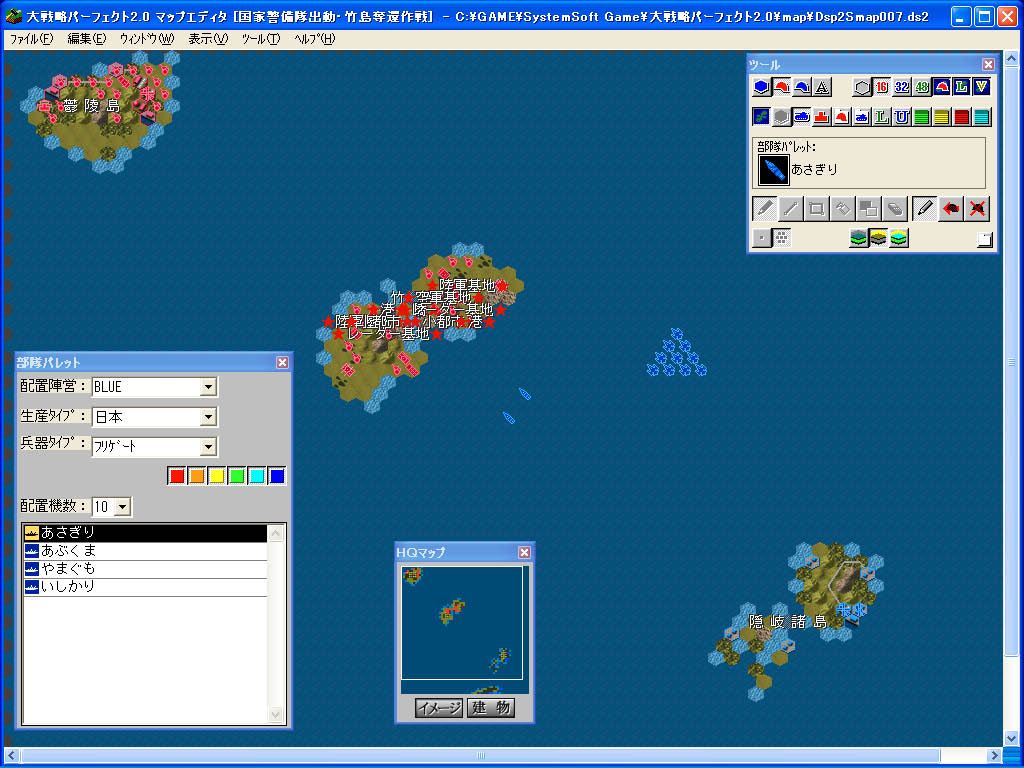Image resolution: width=1024 pixels, height=768 pixels.
Task: Select the yellow striped layer icon
Action: pos(942,117)
